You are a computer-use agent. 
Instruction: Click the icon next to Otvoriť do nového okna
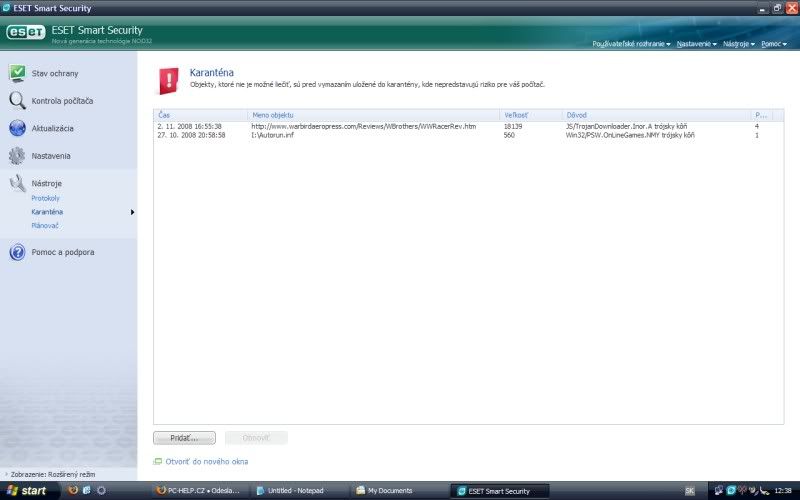[158, 461]
